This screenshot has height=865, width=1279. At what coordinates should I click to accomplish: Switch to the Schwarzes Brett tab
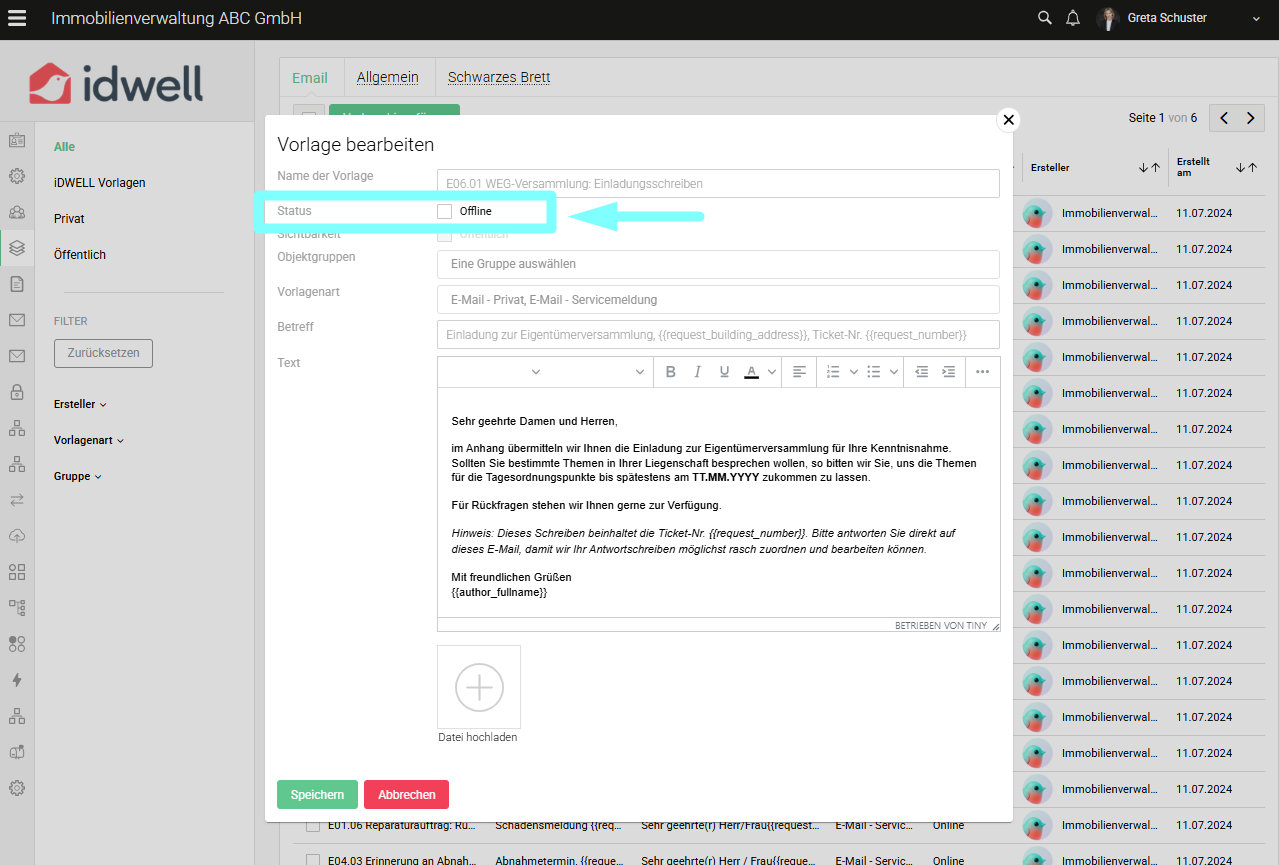pos(498,77)
